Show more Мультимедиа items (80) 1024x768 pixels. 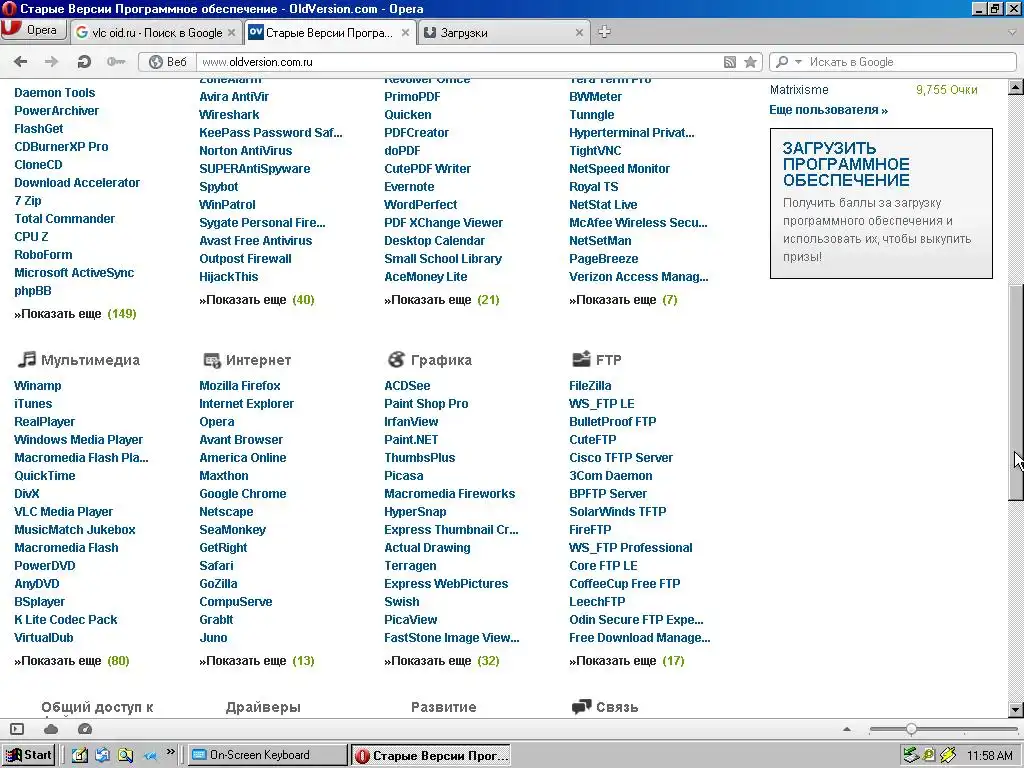point(72,661)
